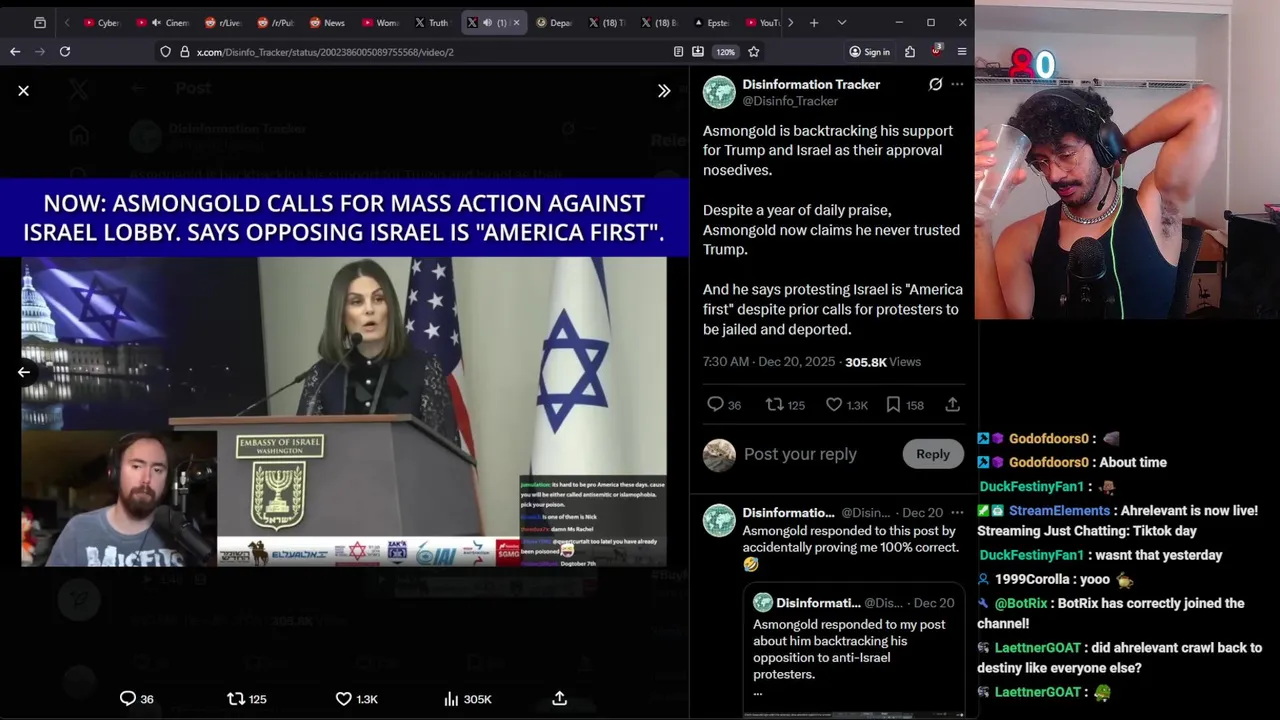Reload the page
1280x720 pixels.
coord(65,51)
